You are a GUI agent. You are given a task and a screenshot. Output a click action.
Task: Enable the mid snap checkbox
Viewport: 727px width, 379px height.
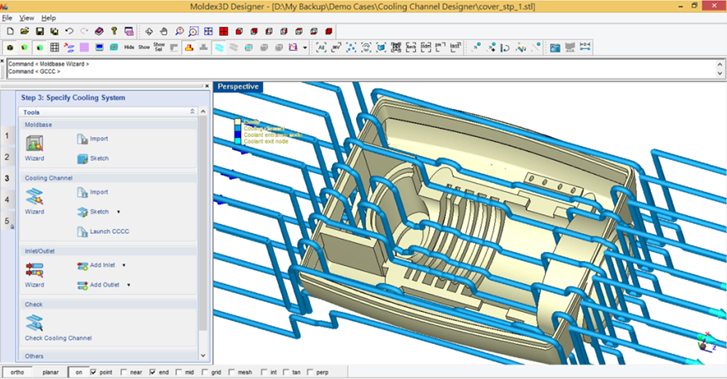point(179,372)
